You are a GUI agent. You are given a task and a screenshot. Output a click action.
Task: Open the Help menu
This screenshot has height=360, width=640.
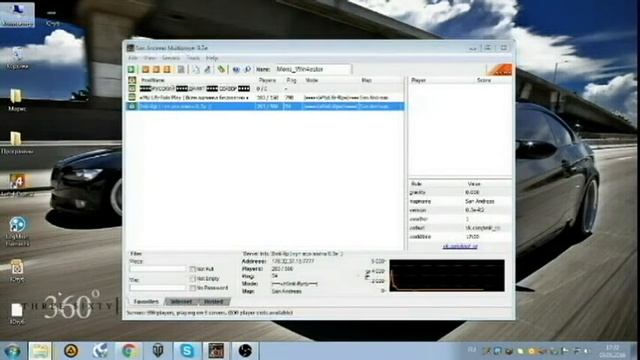212,58
